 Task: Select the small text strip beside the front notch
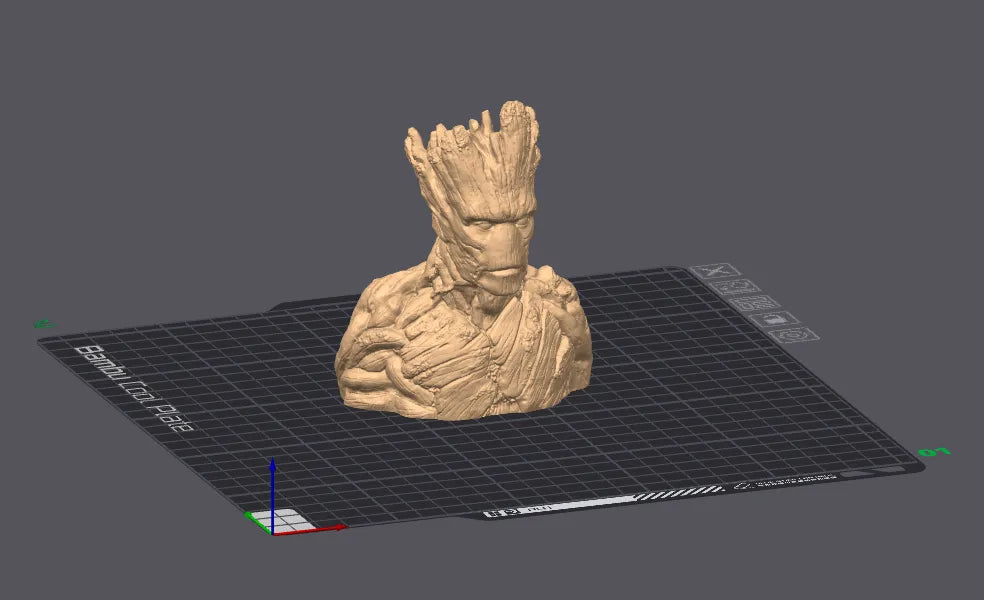click(540, 508)
